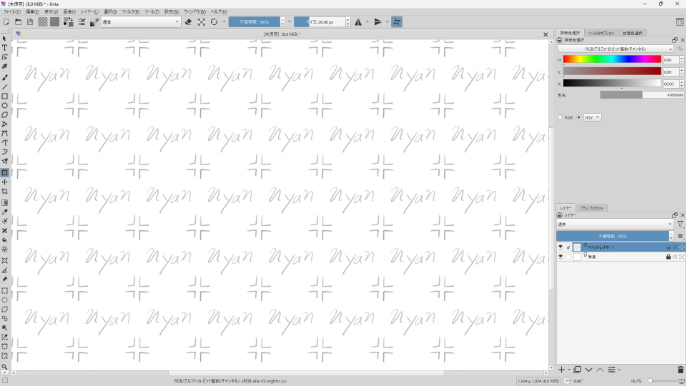Open the レイヤー (Layer) menu
The height and width of the screenshot is (386, 686).
90,12
